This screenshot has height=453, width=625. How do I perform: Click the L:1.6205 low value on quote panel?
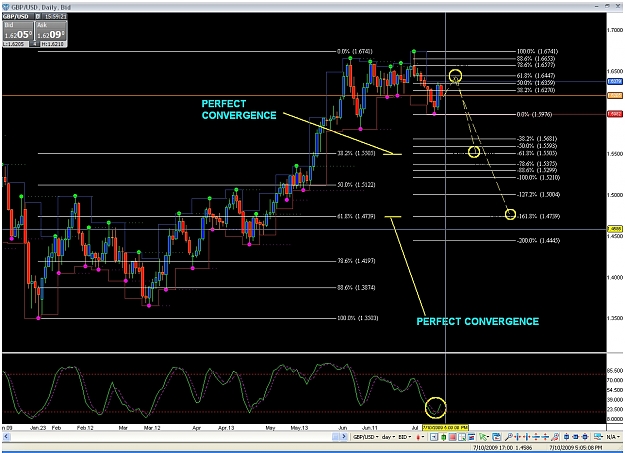(x=15, y=44)
